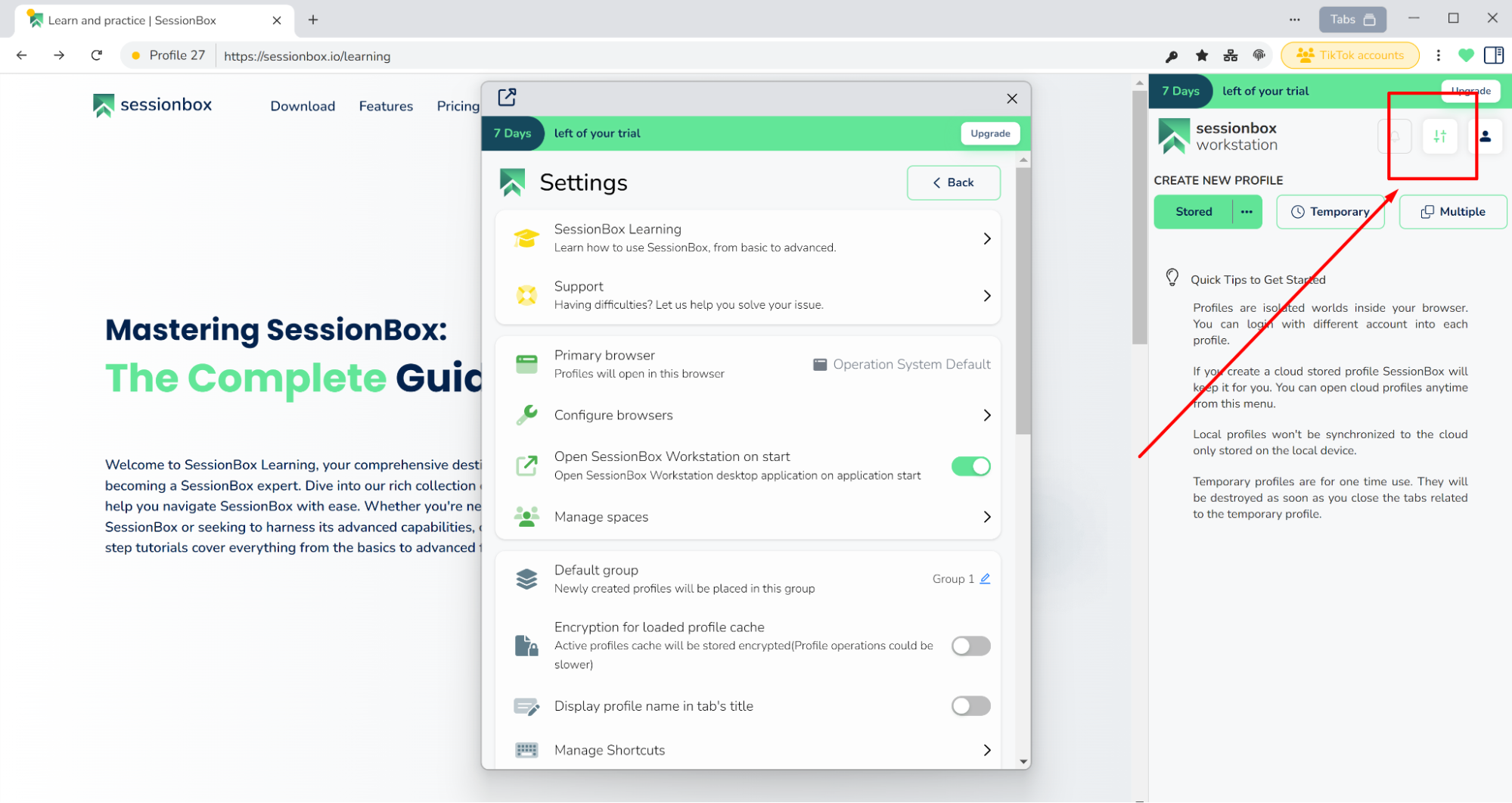
Task: Click Upgrade in the workstation panel banner
Action: (x=1470, y=91)
